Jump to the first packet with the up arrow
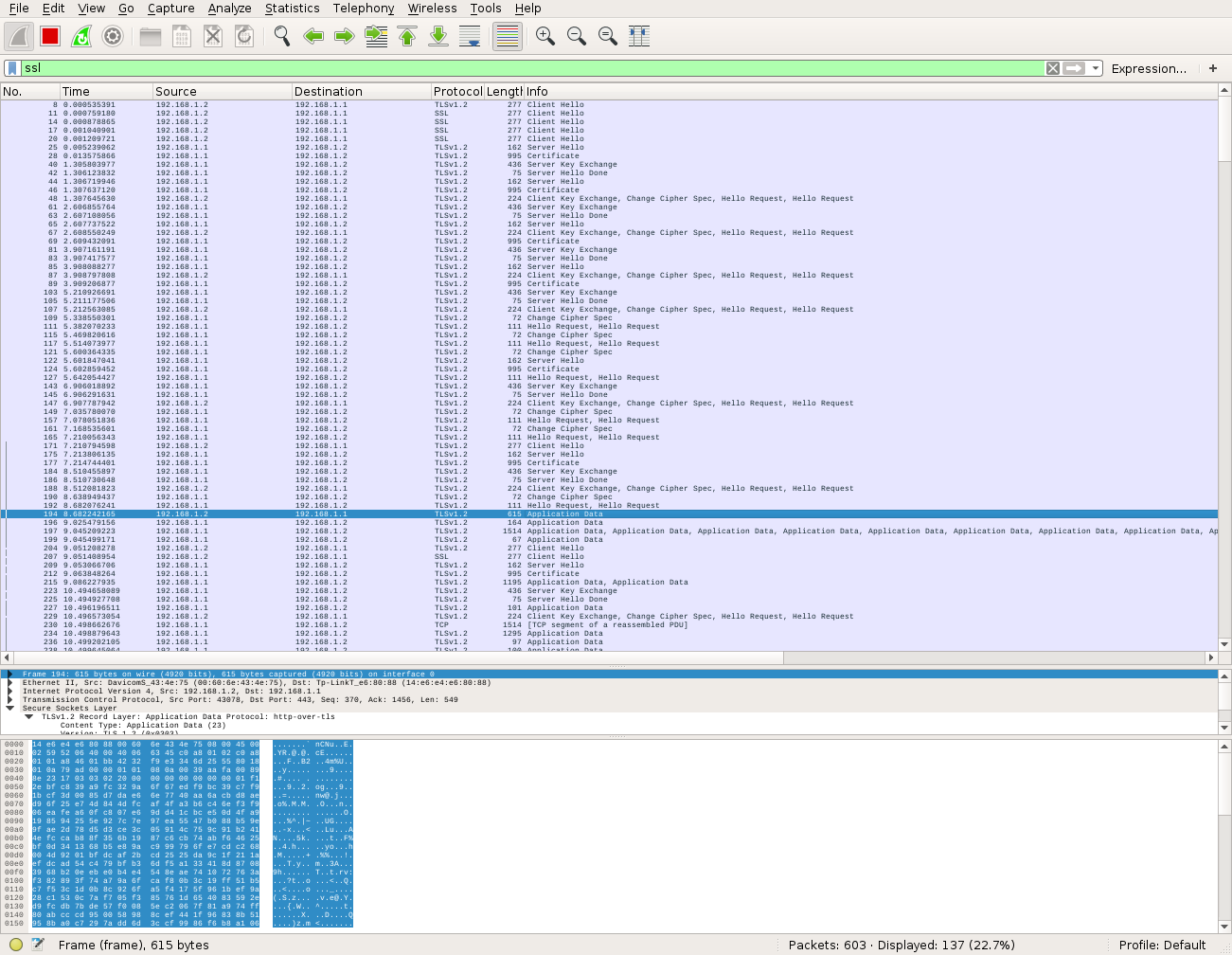The width and height of the screenshot is (1232, 955). (x=407, y=36)
